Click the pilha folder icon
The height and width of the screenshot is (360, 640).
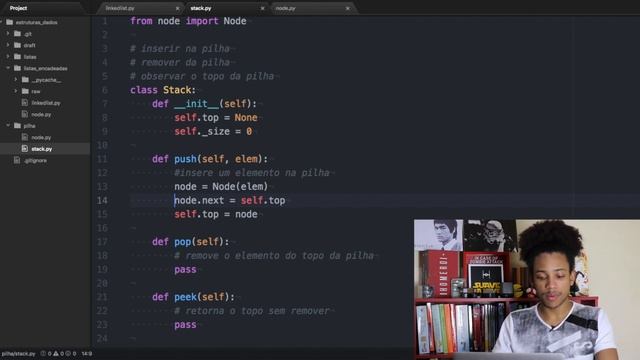18,126
